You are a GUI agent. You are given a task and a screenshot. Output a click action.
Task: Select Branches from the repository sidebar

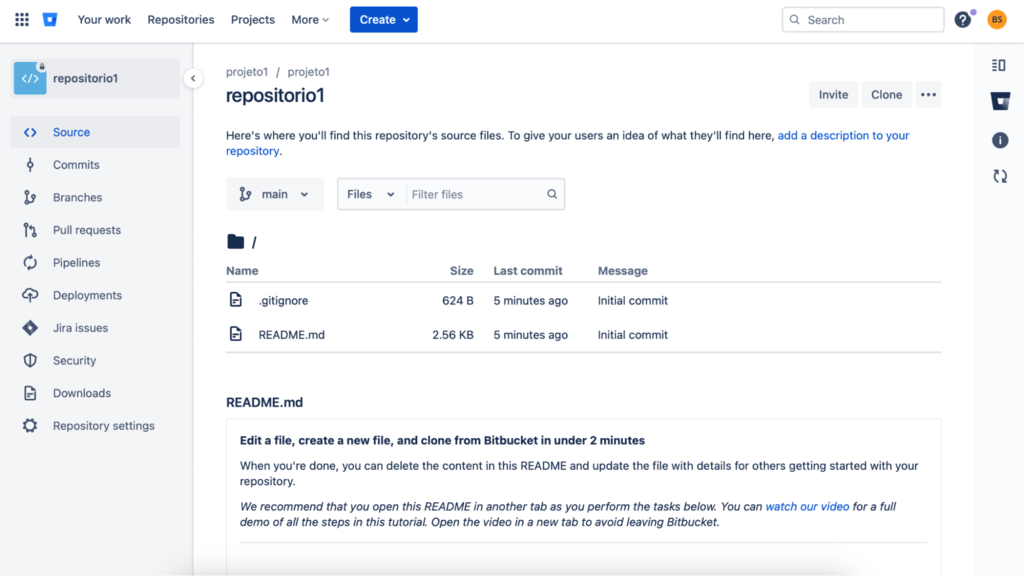(77, 197)
